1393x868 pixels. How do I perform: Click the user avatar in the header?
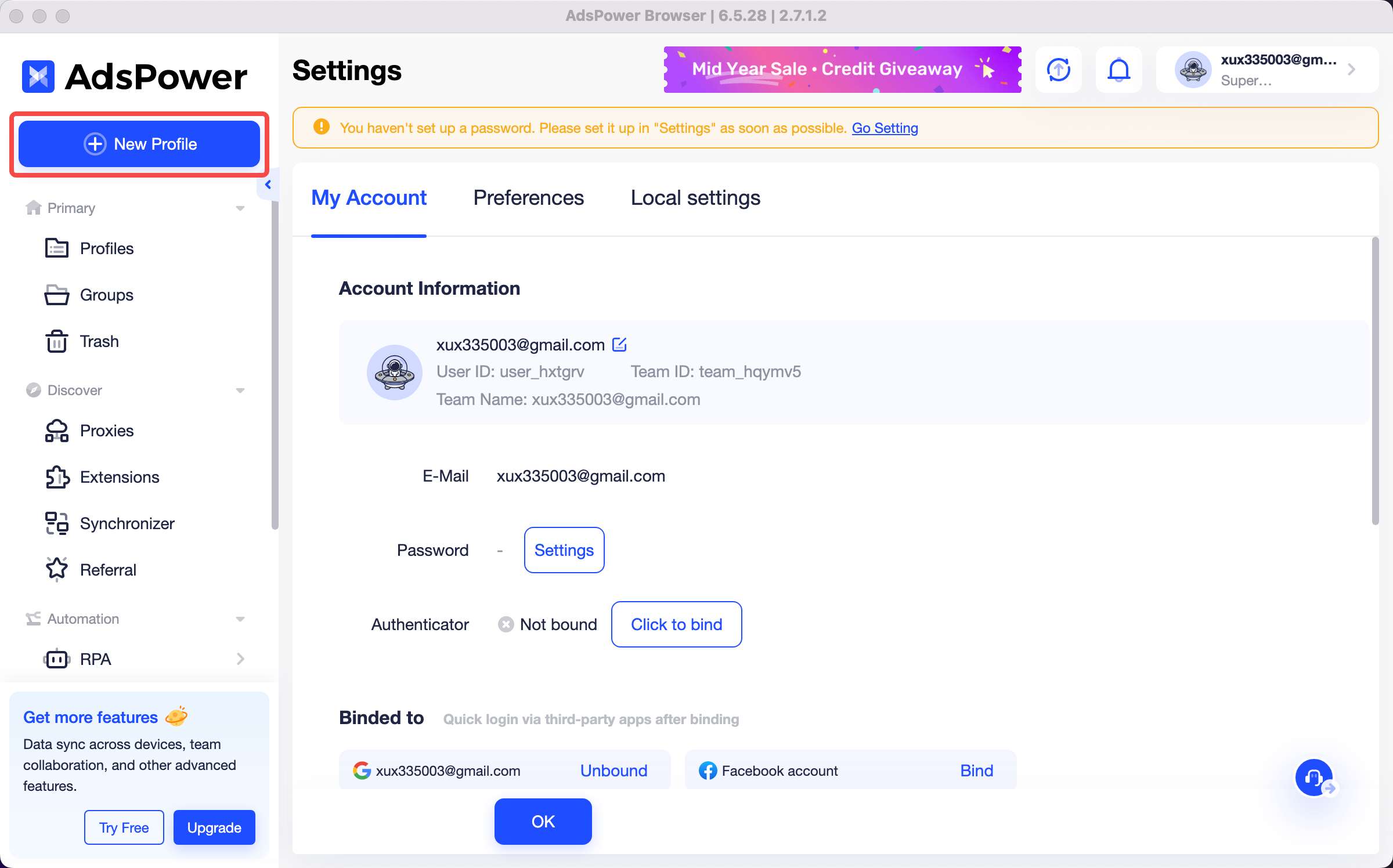point(1193,70)
